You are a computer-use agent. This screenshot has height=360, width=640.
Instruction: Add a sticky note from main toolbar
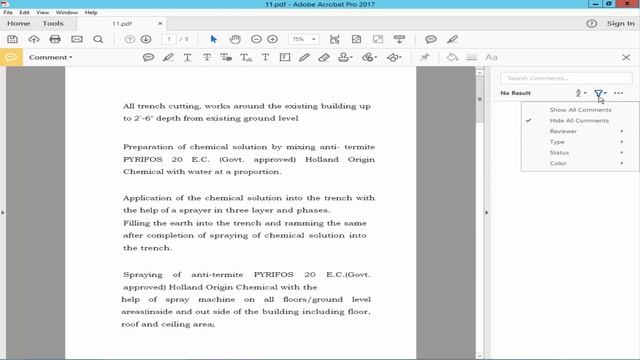(431, 39)
